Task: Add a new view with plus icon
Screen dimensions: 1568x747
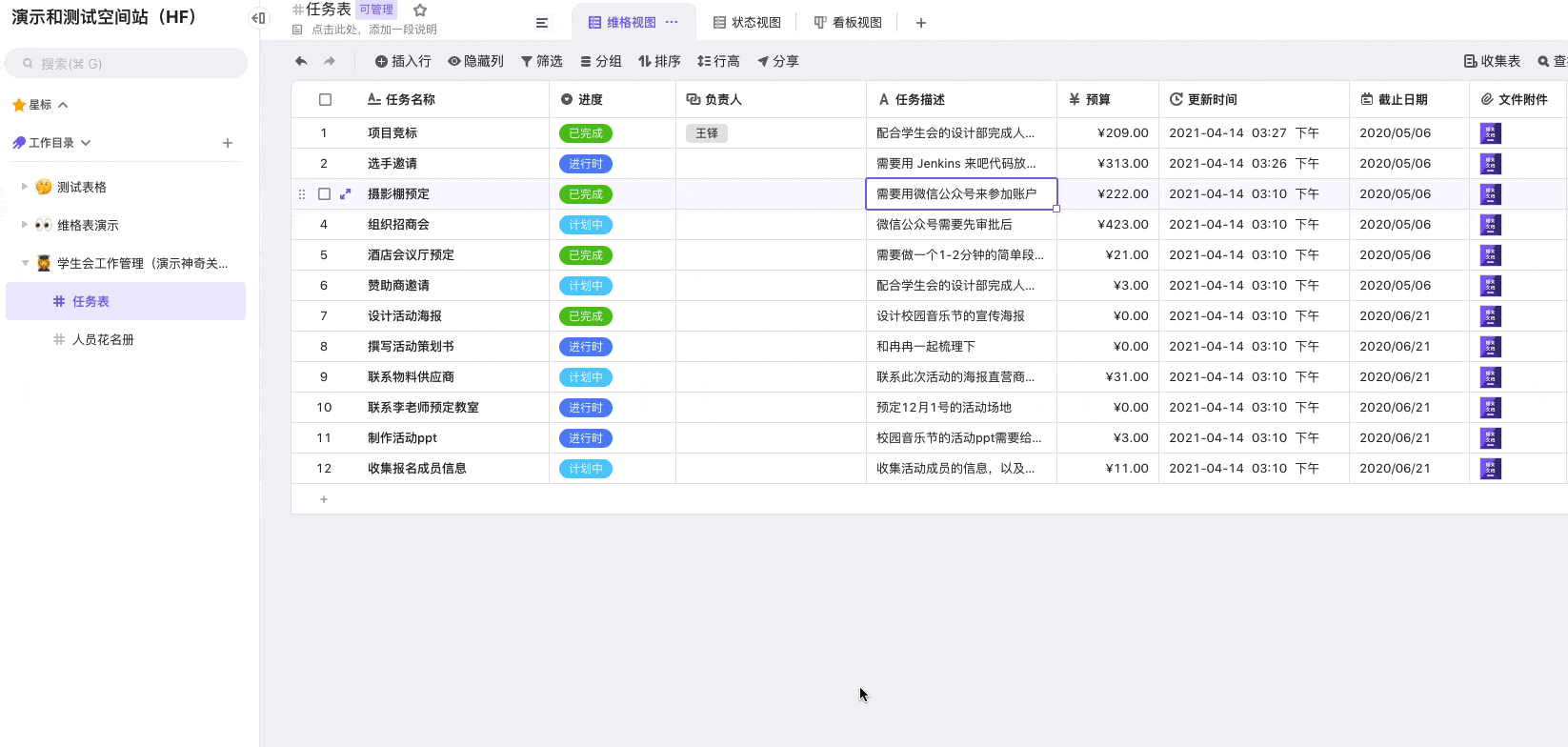Action: [920, 23]
